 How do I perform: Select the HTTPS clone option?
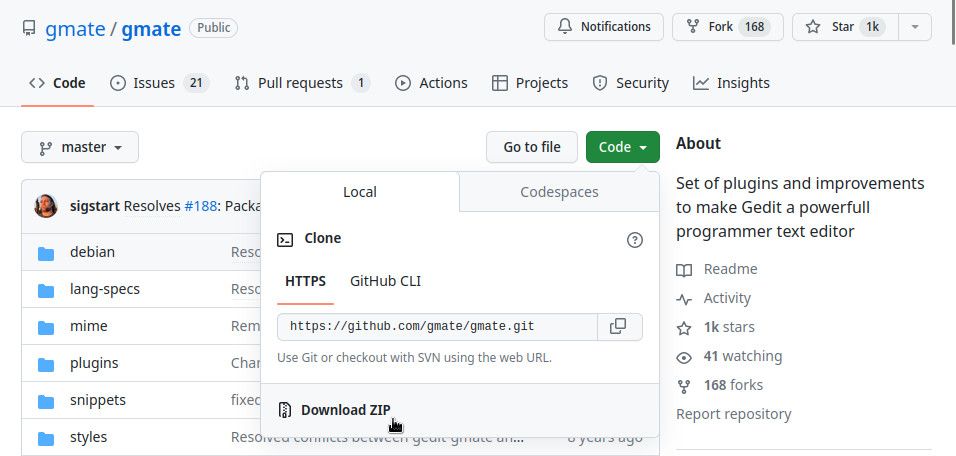coord(305,281)
